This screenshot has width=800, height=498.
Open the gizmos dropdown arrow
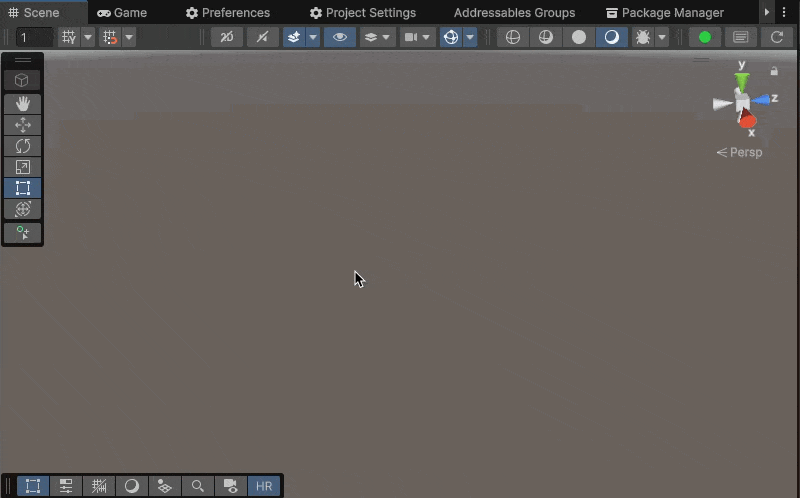(x=470, y=37)
